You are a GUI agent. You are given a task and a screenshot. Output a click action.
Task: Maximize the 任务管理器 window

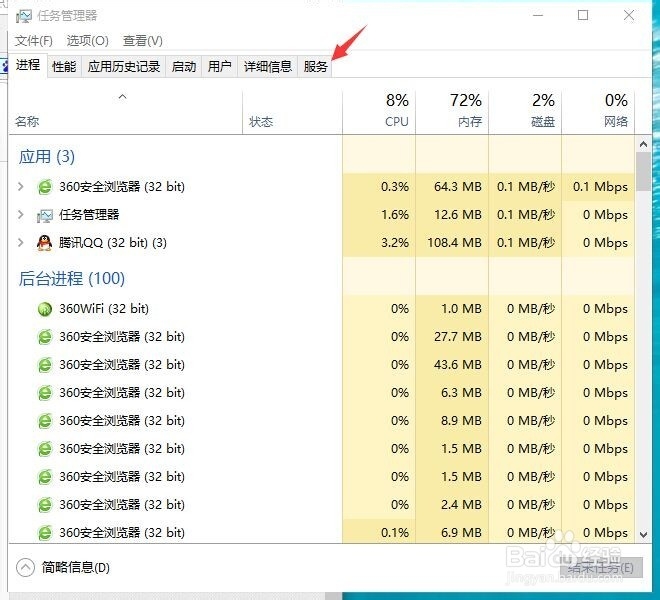(583, 16)
